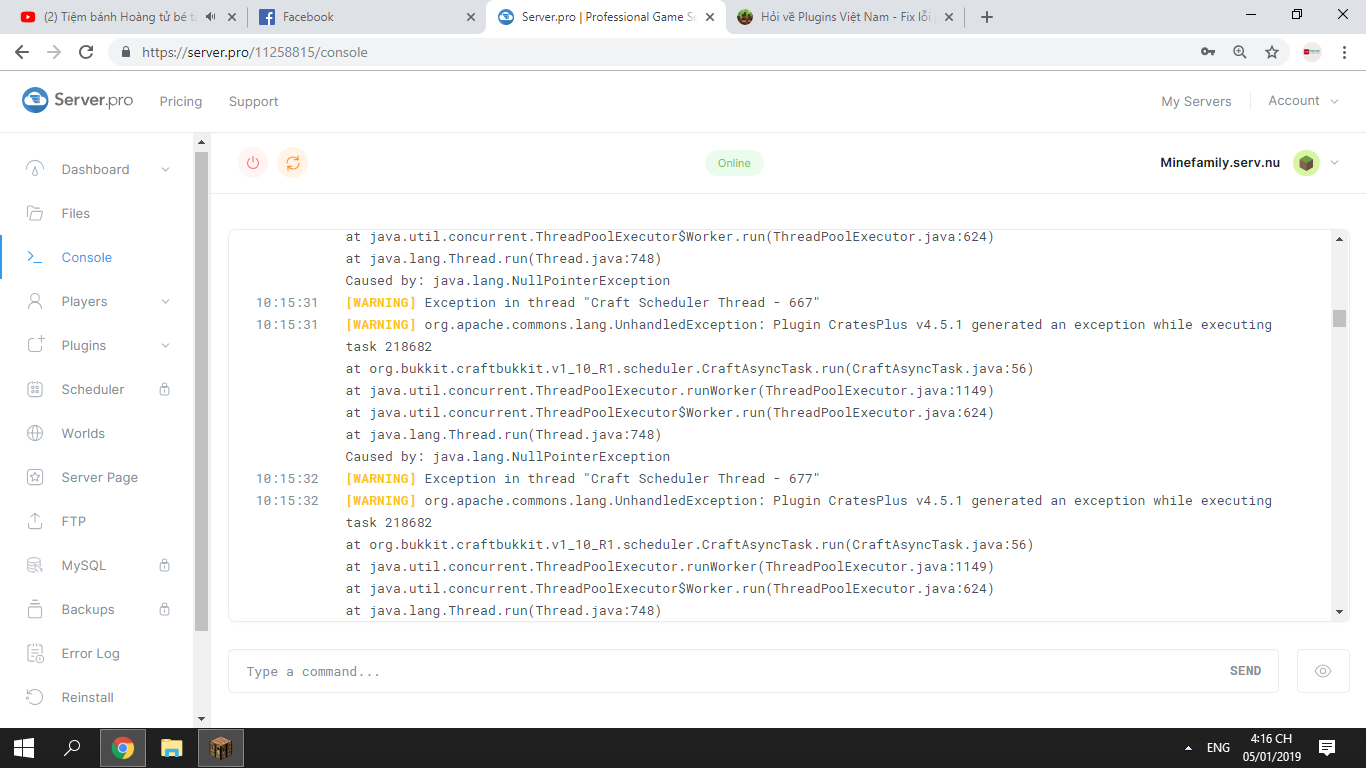The image size is (1366, 768).
Task: Open the FTP upload section
Action: pos(73,521)
